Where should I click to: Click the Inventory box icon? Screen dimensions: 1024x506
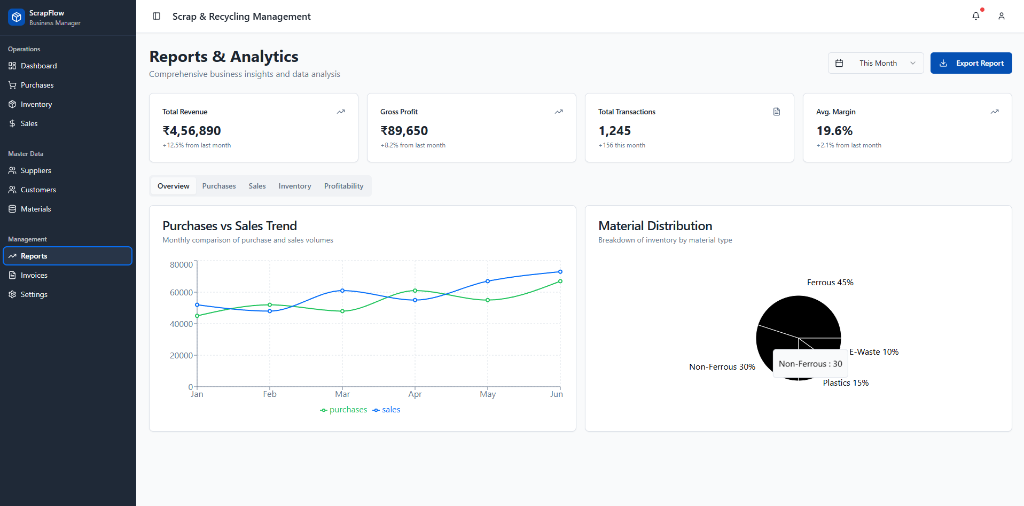coord(12,104)
